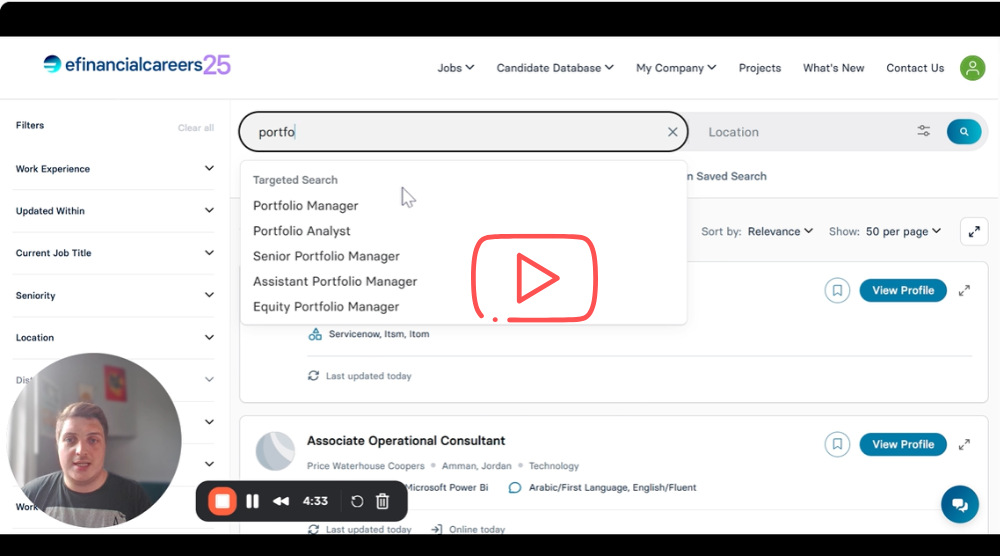Open the chat support bubble
Viewport: 1000px width, 556px height.
[960, 504]
